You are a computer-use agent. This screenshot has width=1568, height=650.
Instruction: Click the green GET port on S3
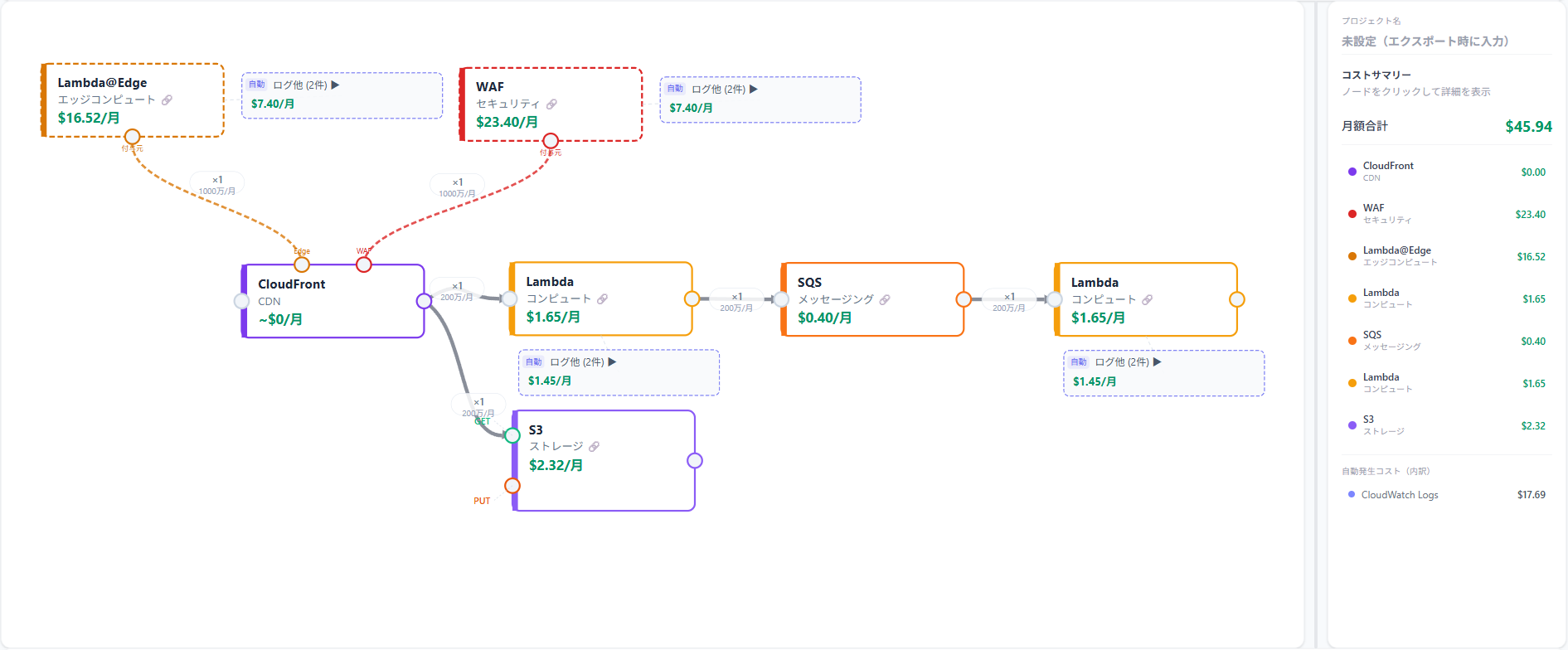(x=512, y=435)
